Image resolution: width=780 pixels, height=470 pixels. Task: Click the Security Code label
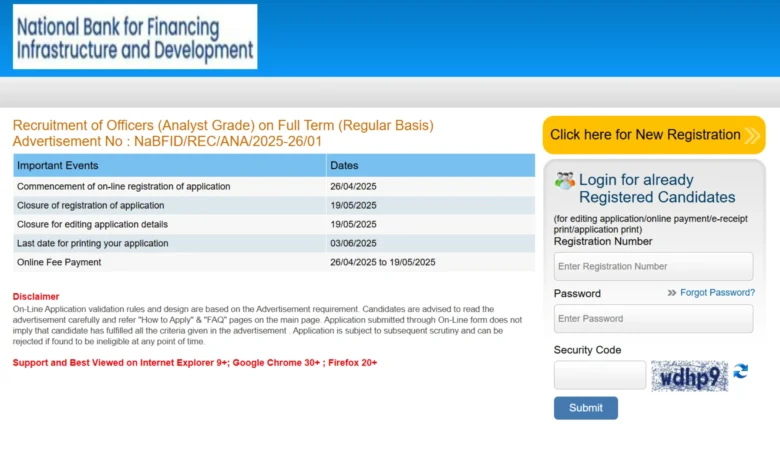587,350
